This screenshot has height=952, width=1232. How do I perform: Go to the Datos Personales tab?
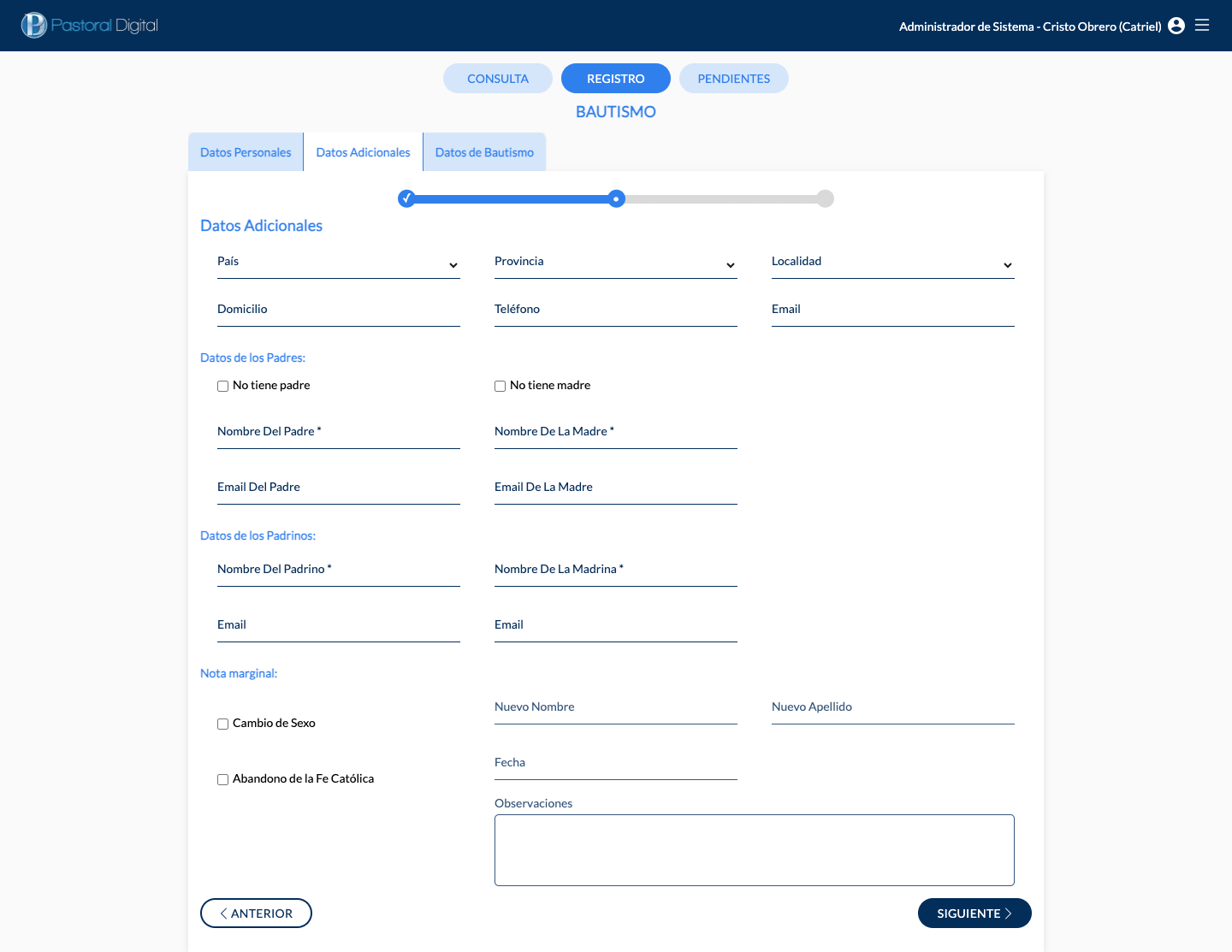pos(246,152)
